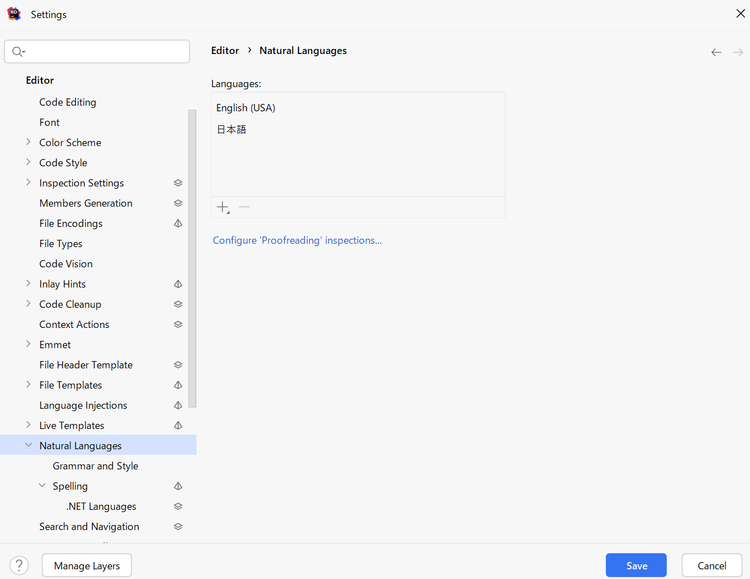Click the Editor breadcrumb
The width and height of the screenshot is (750, 579).
click(x=225, y=51)
